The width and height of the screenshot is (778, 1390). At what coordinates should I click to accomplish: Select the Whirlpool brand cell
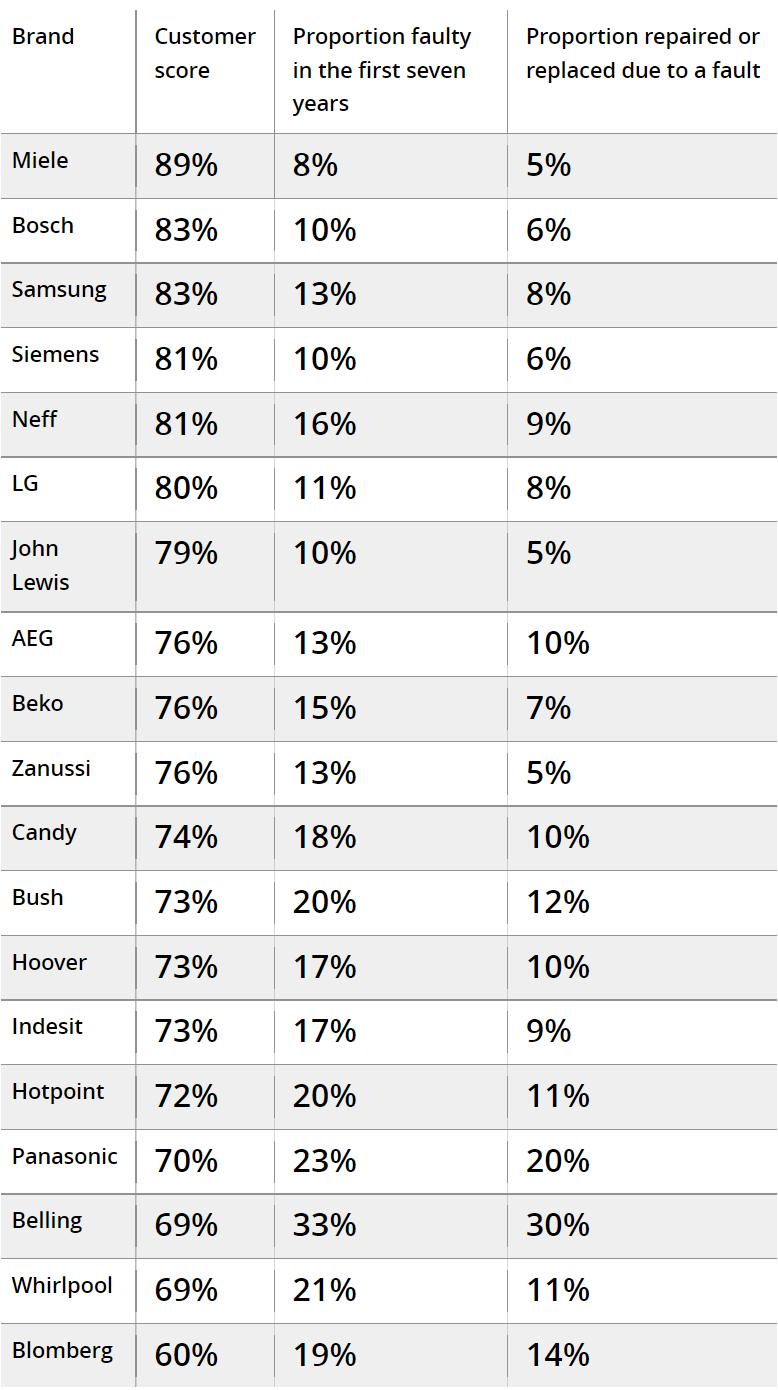(x=62, y=1286)
